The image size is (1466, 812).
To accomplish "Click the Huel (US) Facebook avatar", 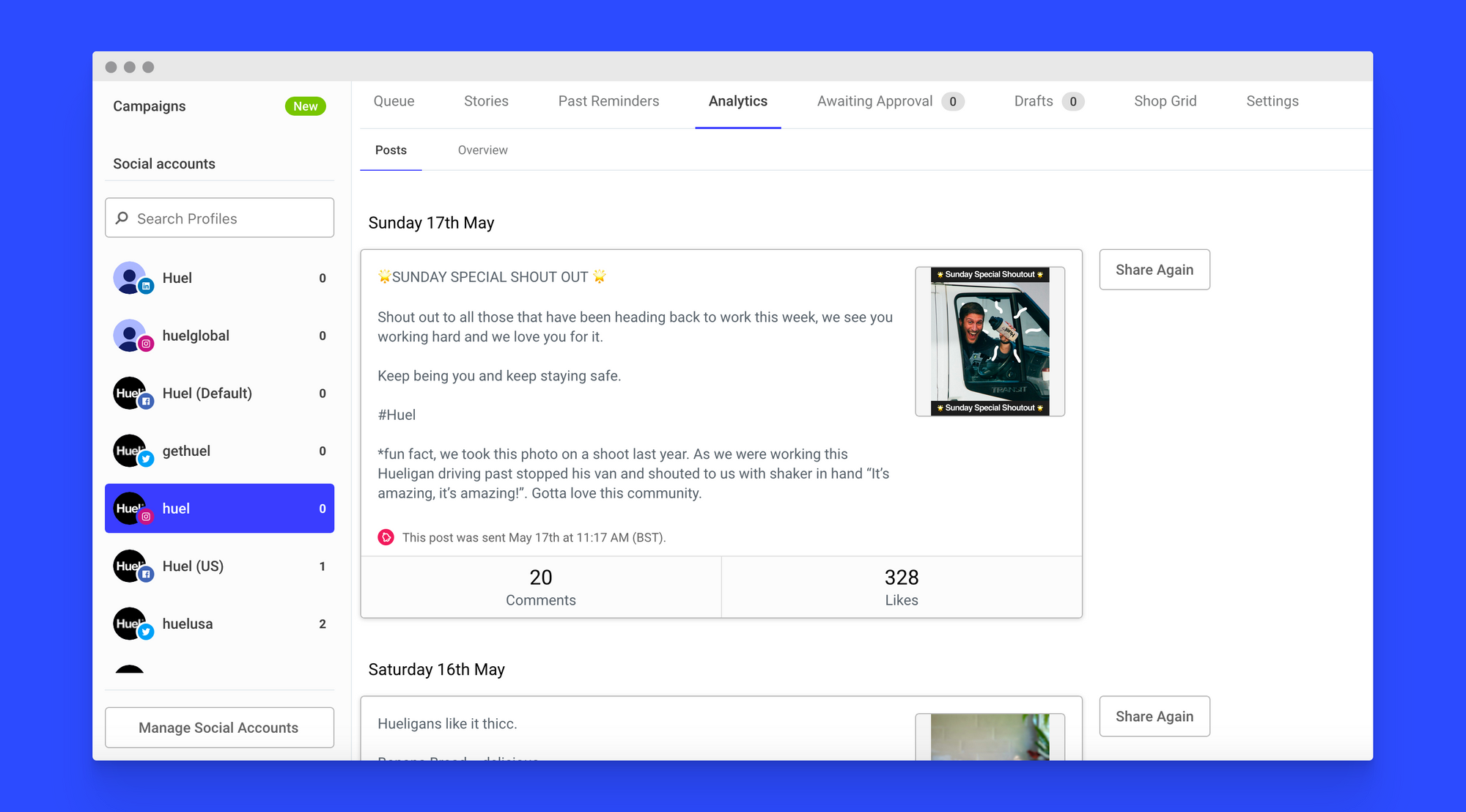I will coord(130,566).
